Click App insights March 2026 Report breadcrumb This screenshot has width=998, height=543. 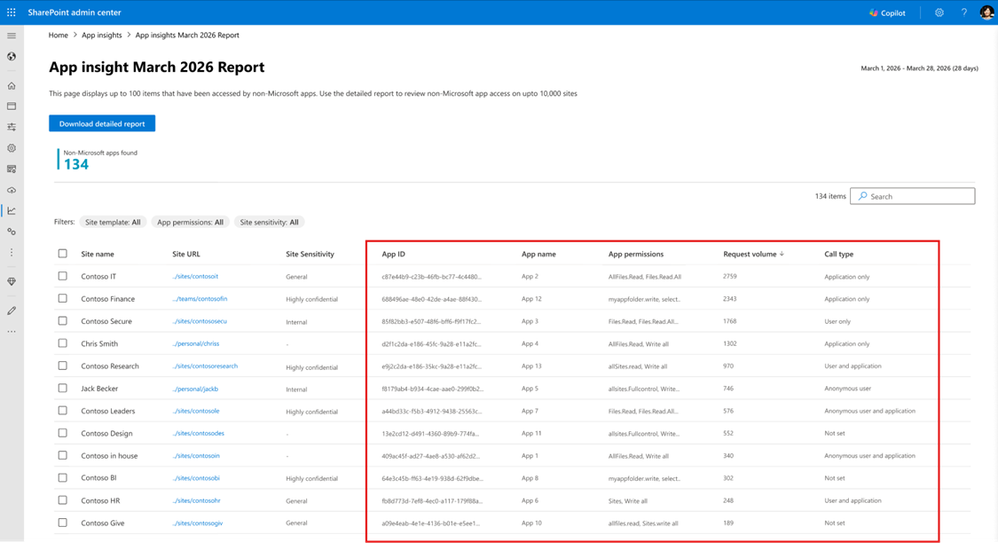coord(187,35)
